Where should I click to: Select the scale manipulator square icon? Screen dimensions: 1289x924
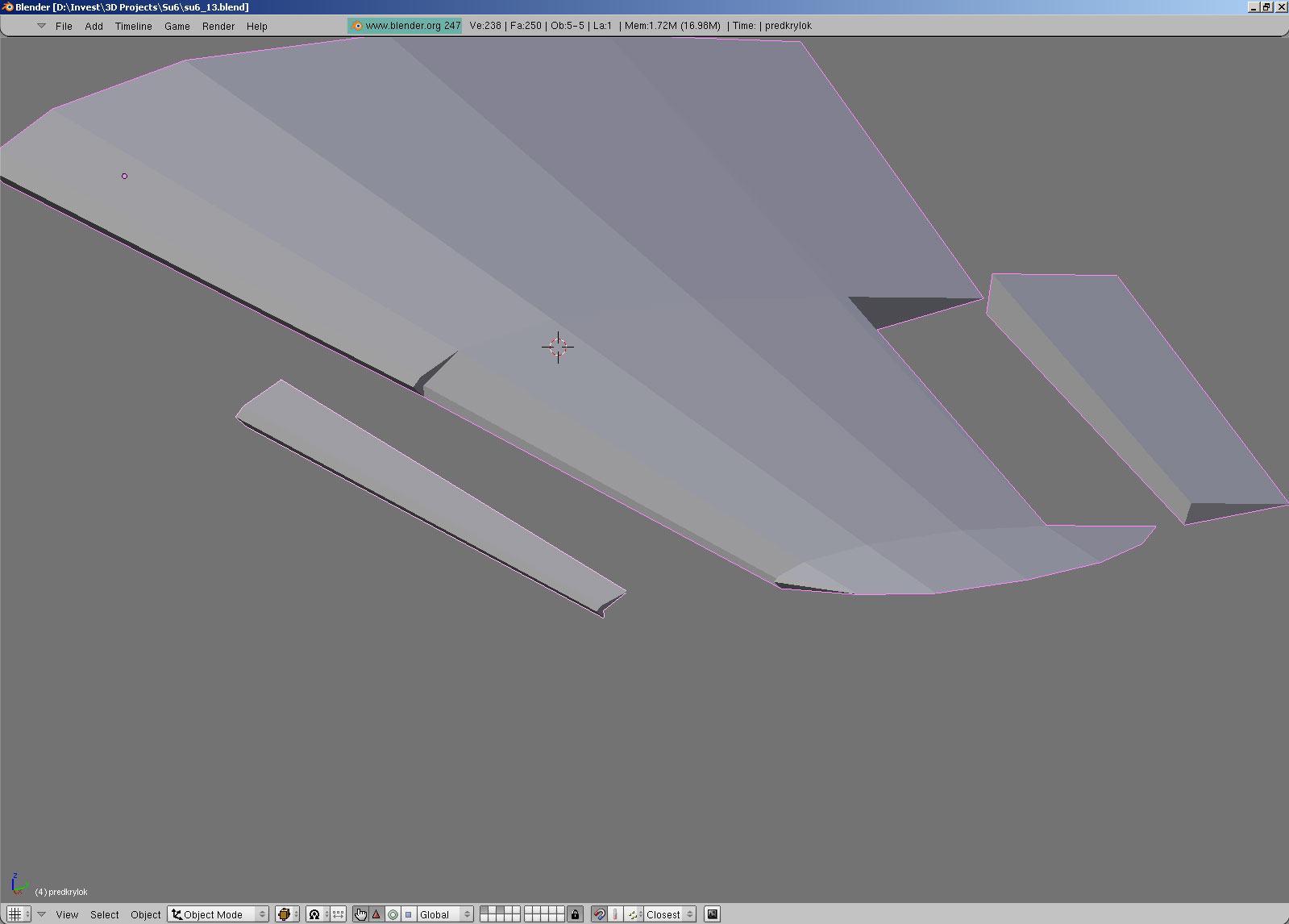[x=409, y=914]
